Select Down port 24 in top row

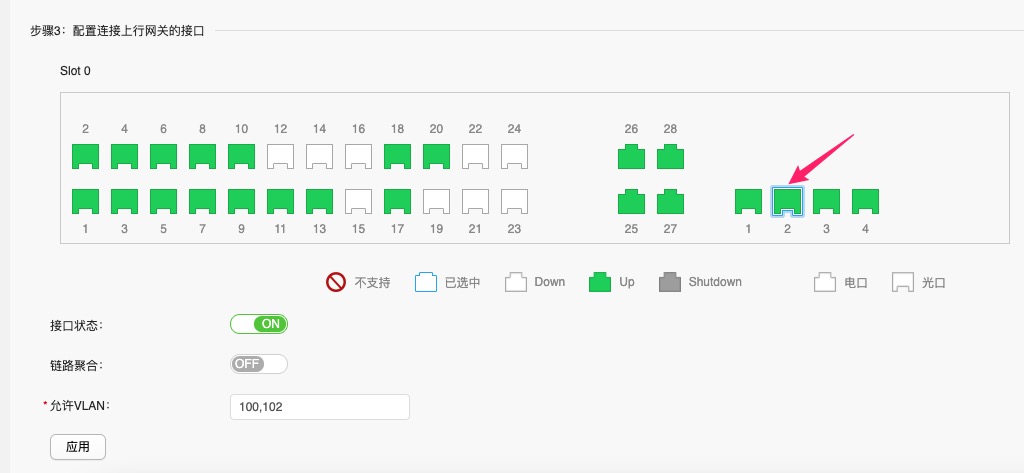[x=514, y=156]
